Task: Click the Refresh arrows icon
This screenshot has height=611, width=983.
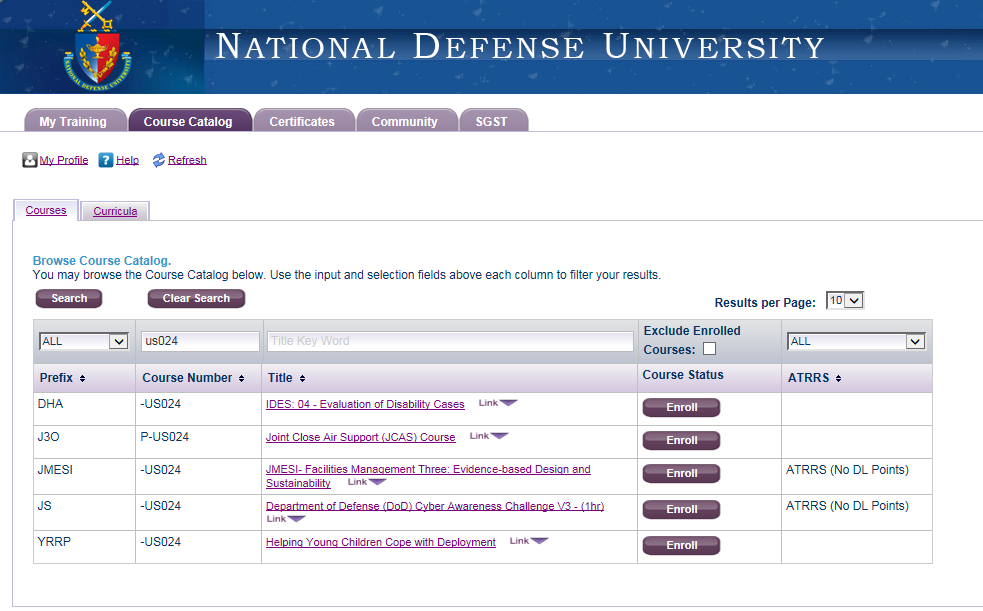Action: pyautogui.click(x=158, y=160)
